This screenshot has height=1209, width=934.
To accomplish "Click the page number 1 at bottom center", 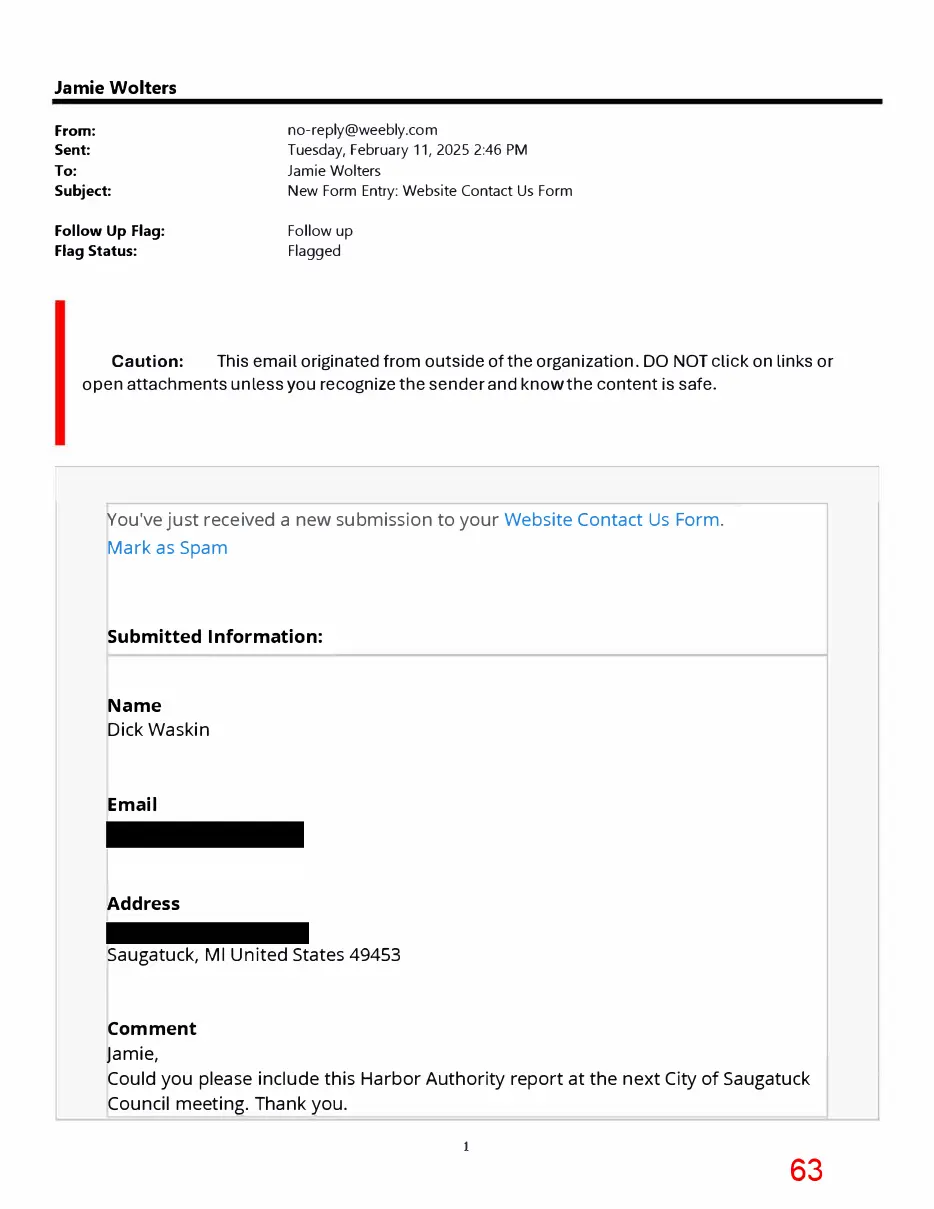I will [x=466, y=1147].
